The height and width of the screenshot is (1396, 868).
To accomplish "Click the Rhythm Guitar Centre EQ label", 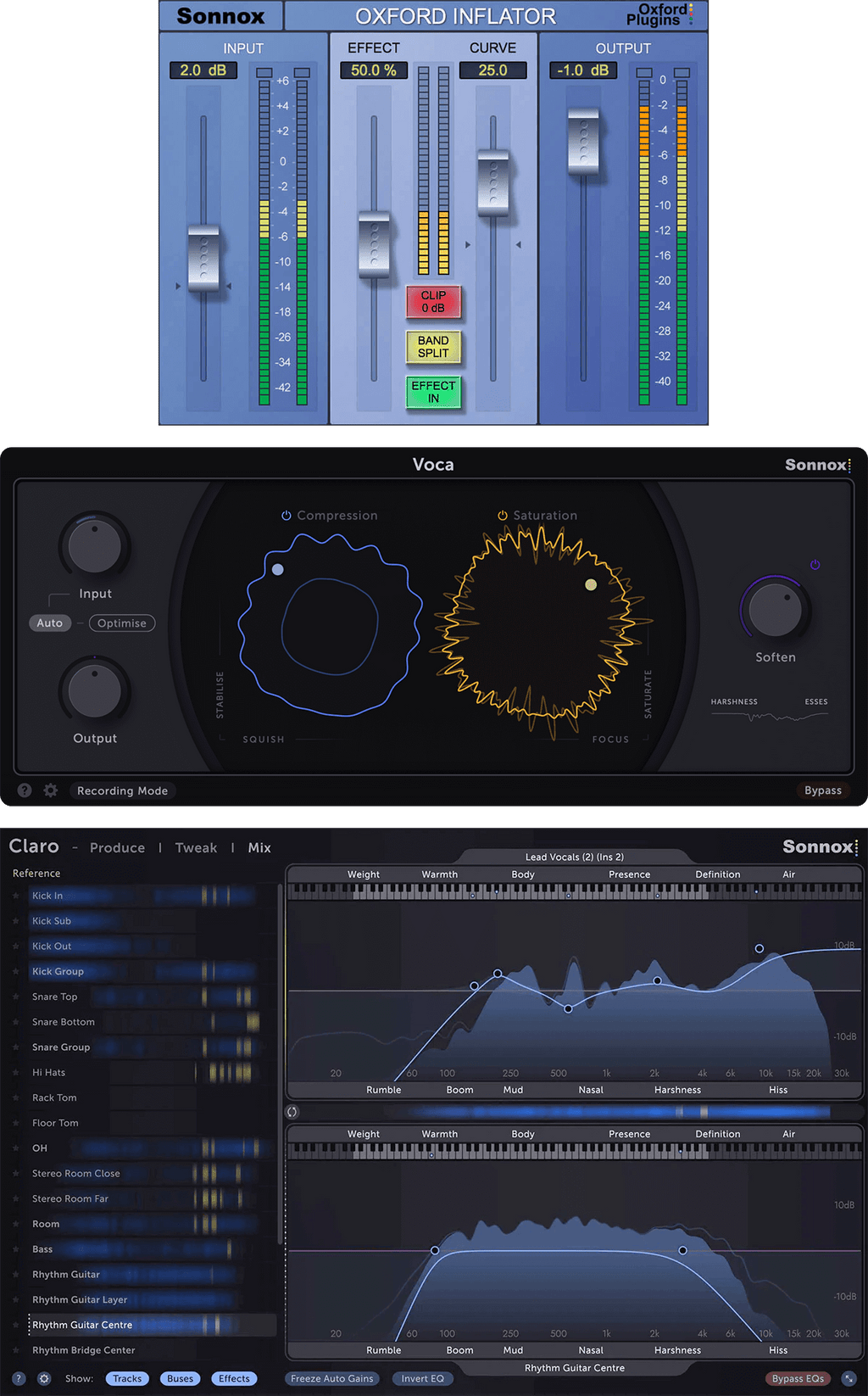I will point(575,1368).
